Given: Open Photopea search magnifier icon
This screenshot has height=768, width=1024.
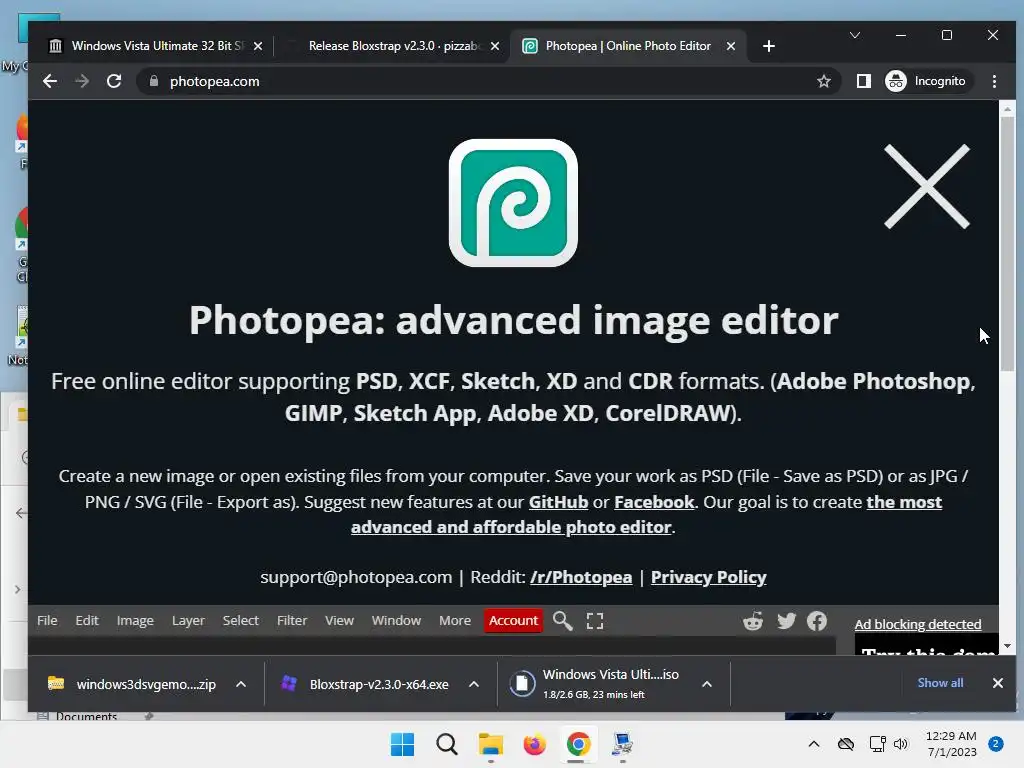Looking at the screenshot, I should (x=562, y=621).
